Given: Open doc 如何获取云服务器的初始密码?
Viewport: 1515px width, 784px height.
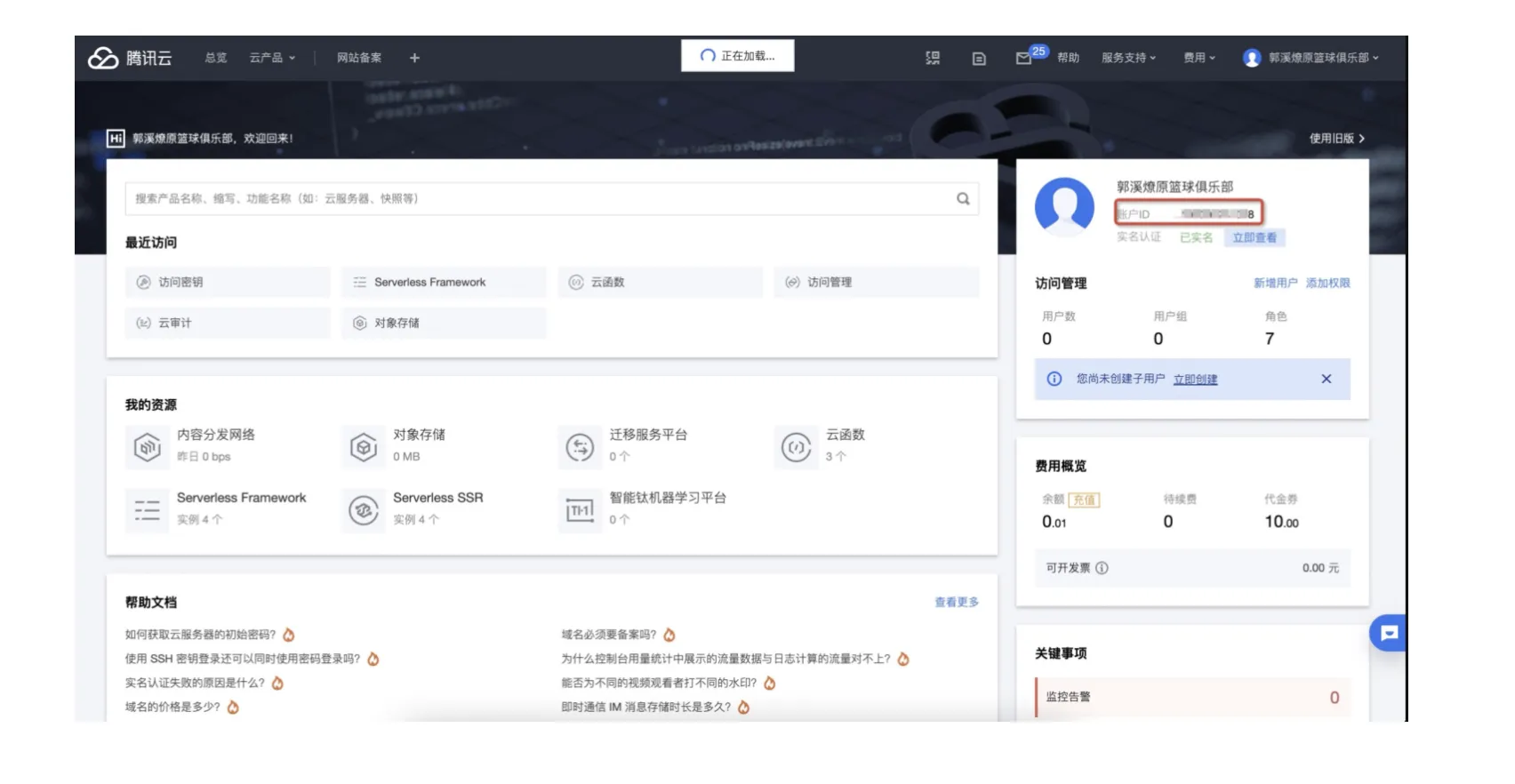Looking at the screenshot, I should pos(201,635).
